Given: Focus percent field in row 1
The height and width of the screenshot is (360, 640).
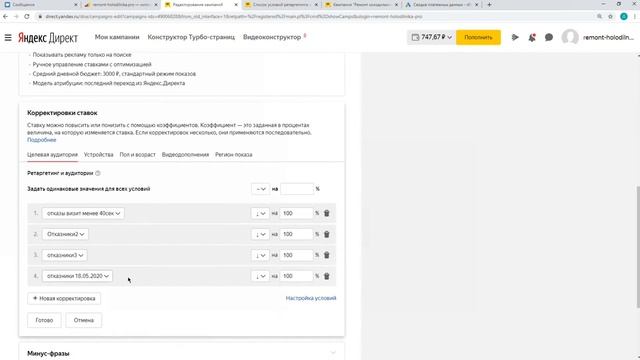Looking at the screenshot, I should pos(296,213).
